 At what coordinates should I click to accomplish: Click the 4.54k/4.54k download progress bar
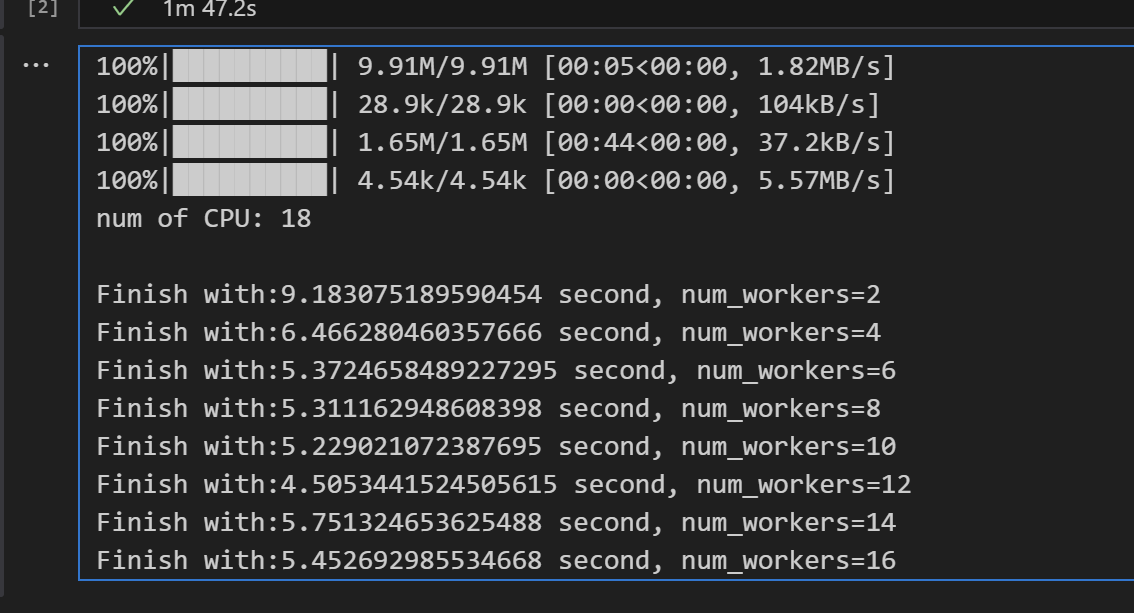[250, 180]
